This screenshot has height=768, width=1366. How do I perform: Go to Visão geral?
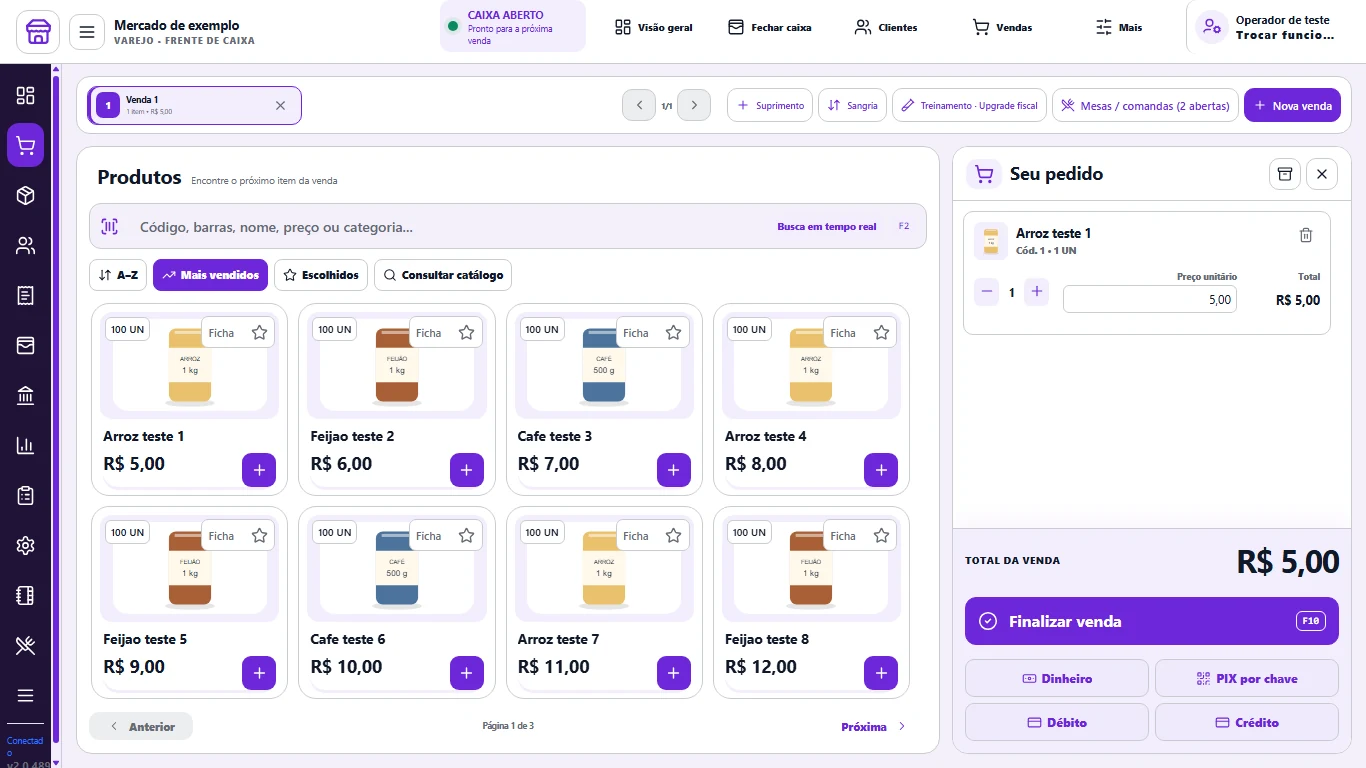click(x=654, y=27)
